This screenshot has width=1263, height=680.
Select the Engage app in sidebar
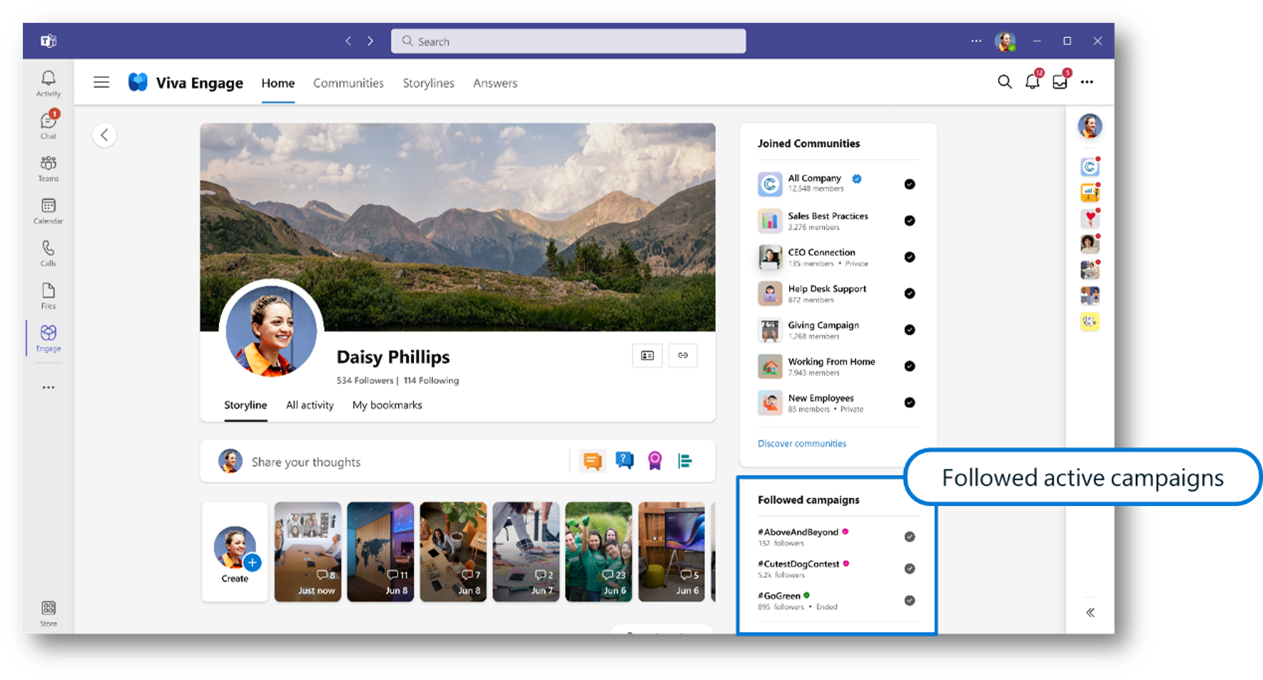click(48, 338)
